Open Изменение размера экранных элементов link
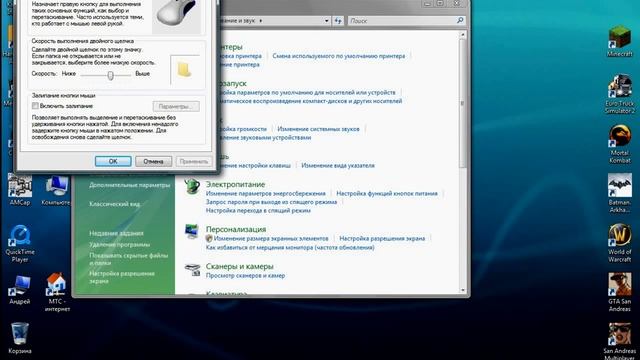 point(271,238)
